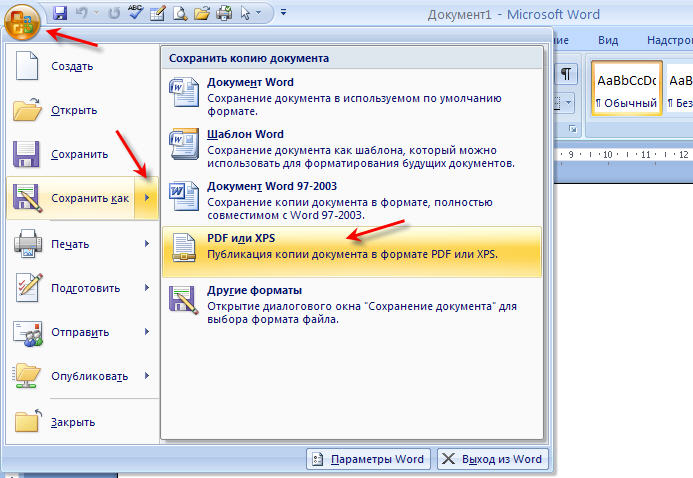Click the round Office button
Screen dimensions: 693x478
22,21
